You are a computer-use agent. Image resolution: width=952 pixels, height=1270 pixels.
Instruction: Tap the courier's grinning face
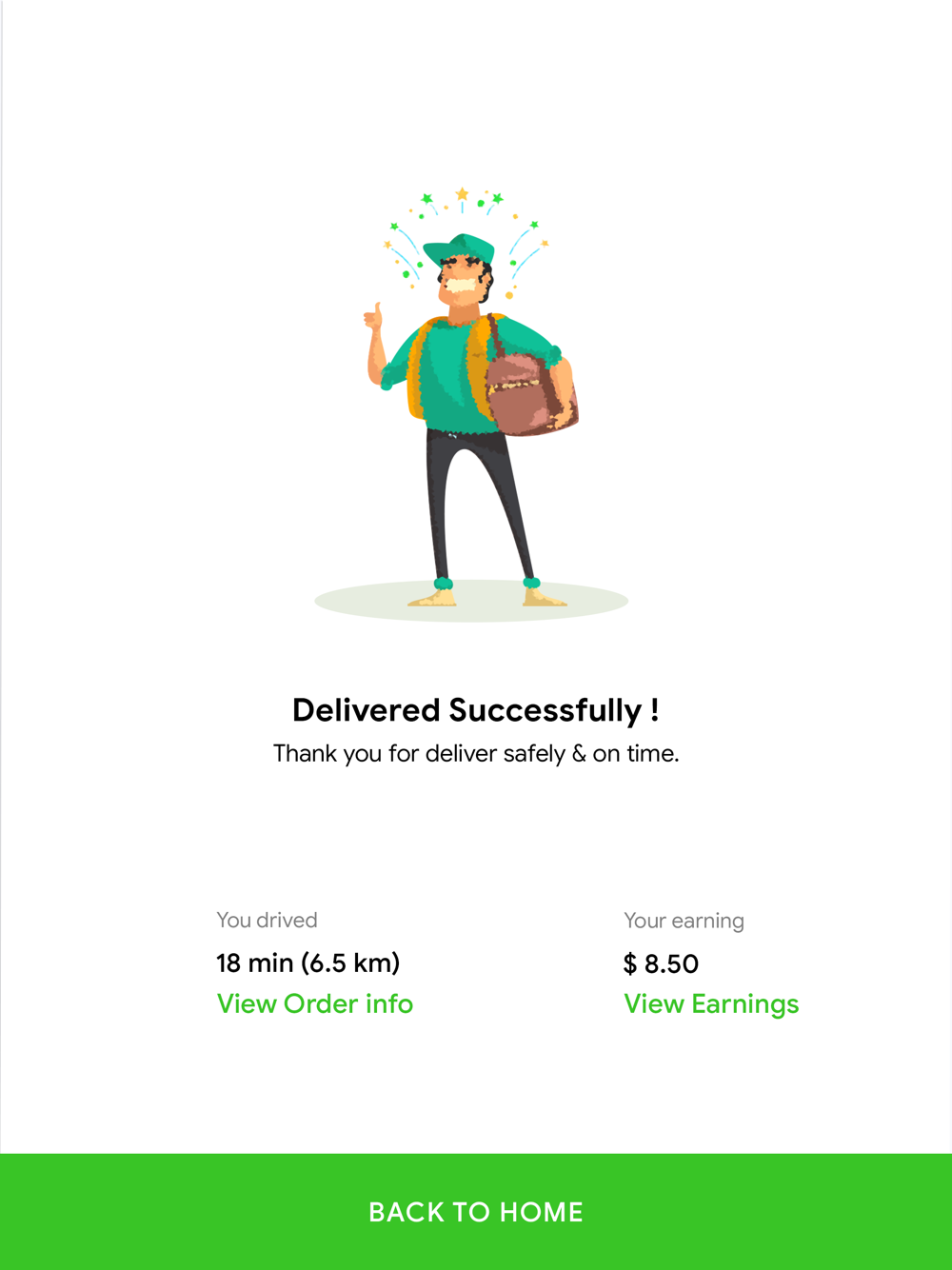coord(463,281)
